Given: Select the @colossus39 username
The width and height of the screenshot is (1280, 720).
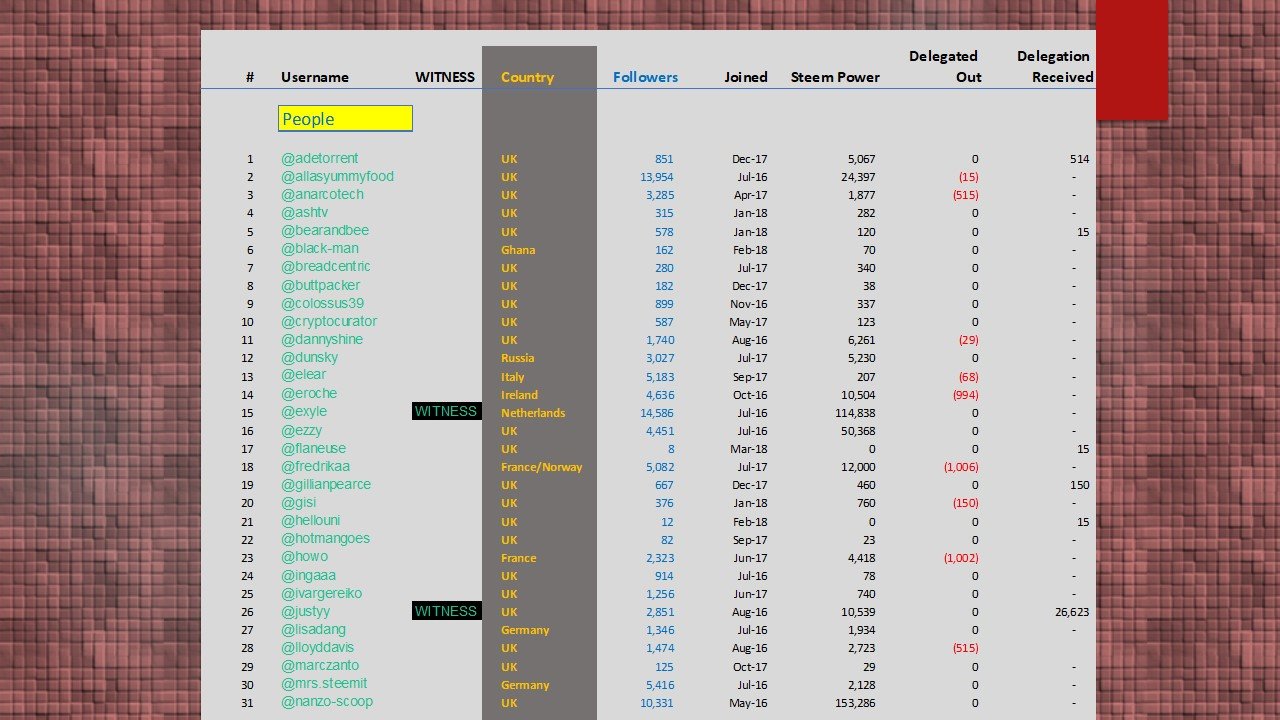Looking at the screenshot, I should tap(322, 303).
